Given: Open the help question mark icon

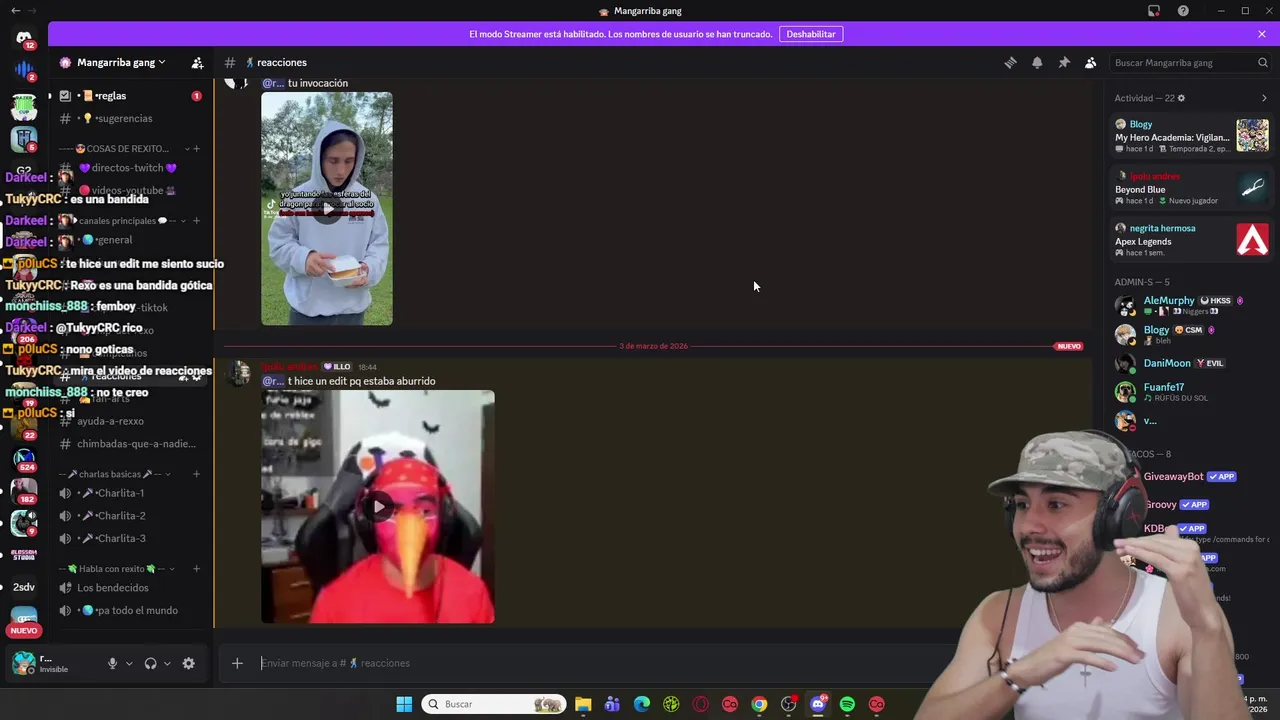Looking at the screenshot, I should click(1183, 11).
